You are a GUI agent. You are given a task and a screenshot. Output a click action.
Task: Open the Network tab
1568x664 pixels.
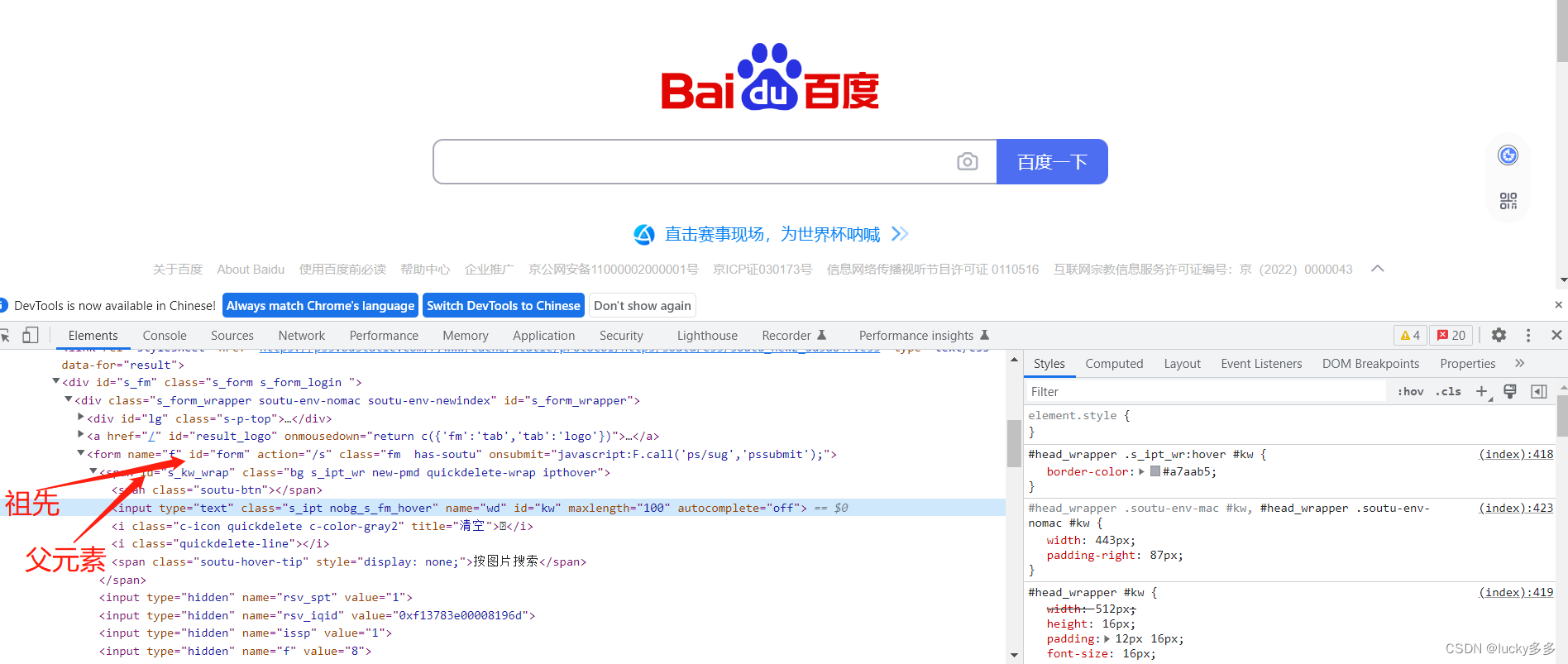(302, 335)
